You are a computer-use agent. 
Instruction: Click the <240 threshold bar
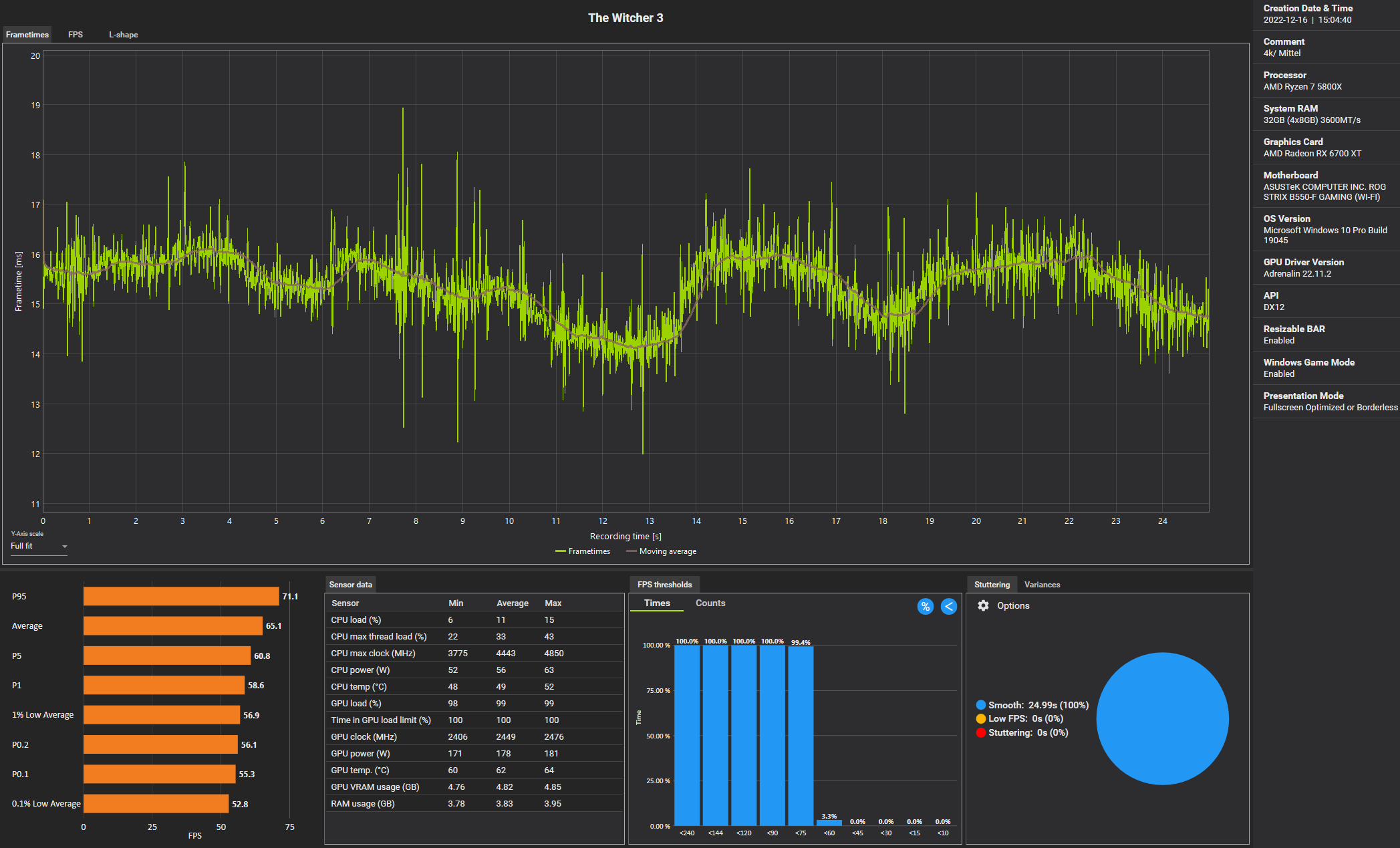point(687,735)
